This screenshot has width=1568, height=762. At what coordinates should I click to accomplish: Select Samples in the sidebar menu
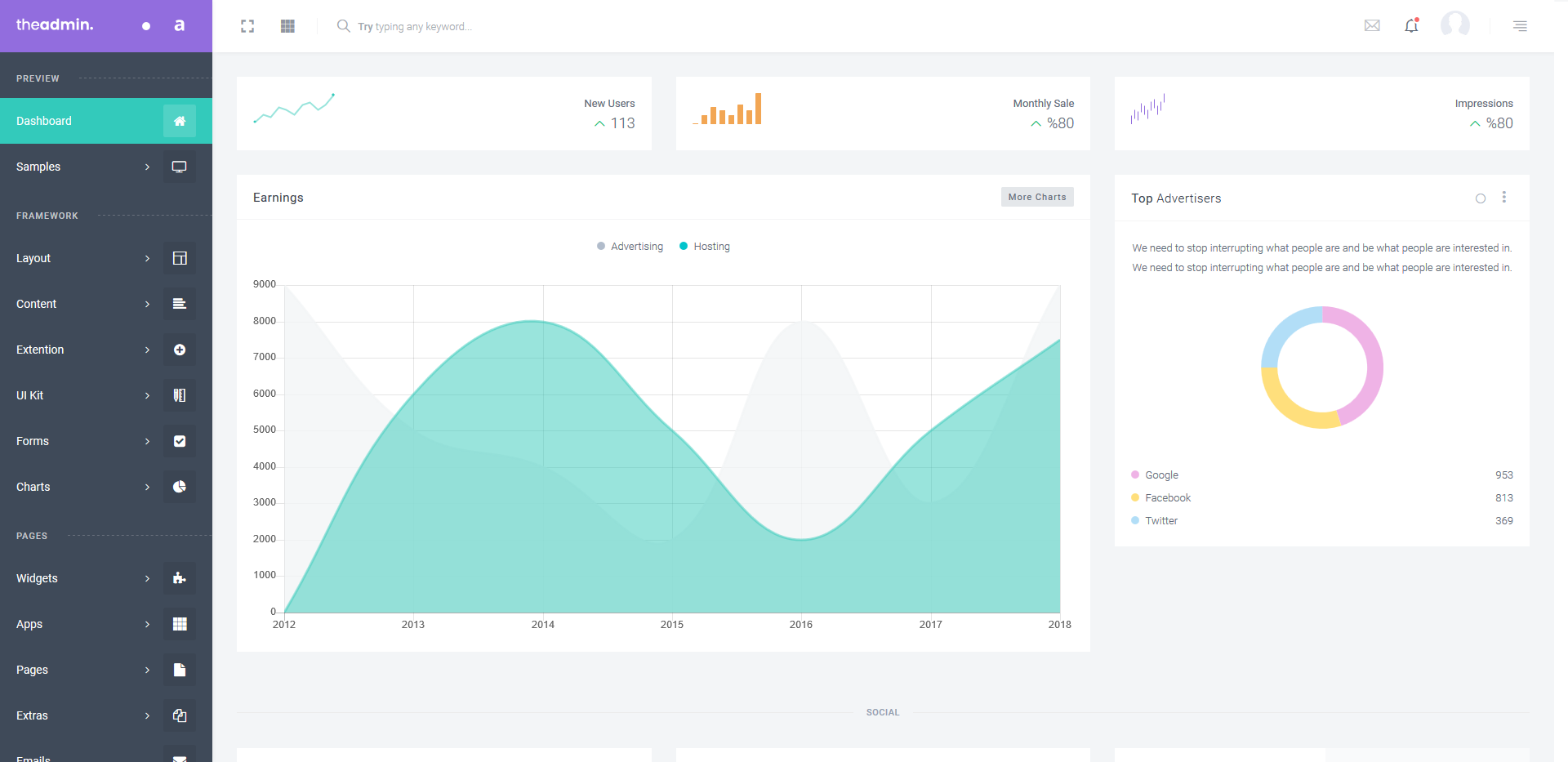pyautogui.click(x=38, y=167)
